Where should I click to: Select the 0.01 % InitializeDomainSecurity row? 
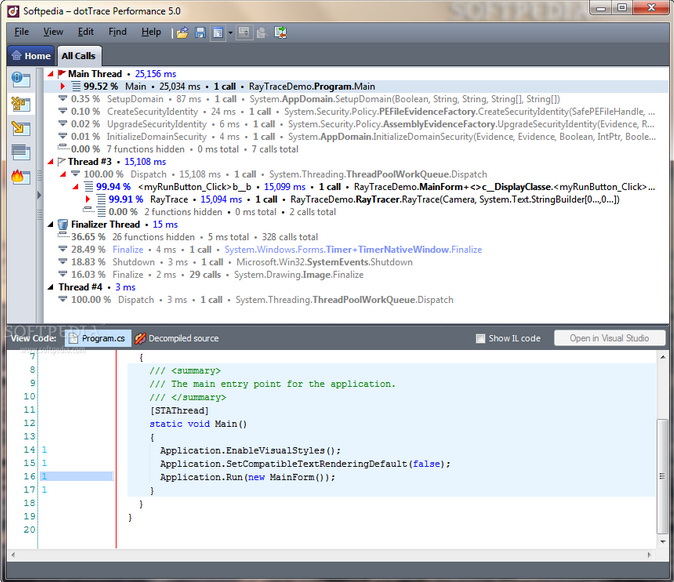point(357,137)
